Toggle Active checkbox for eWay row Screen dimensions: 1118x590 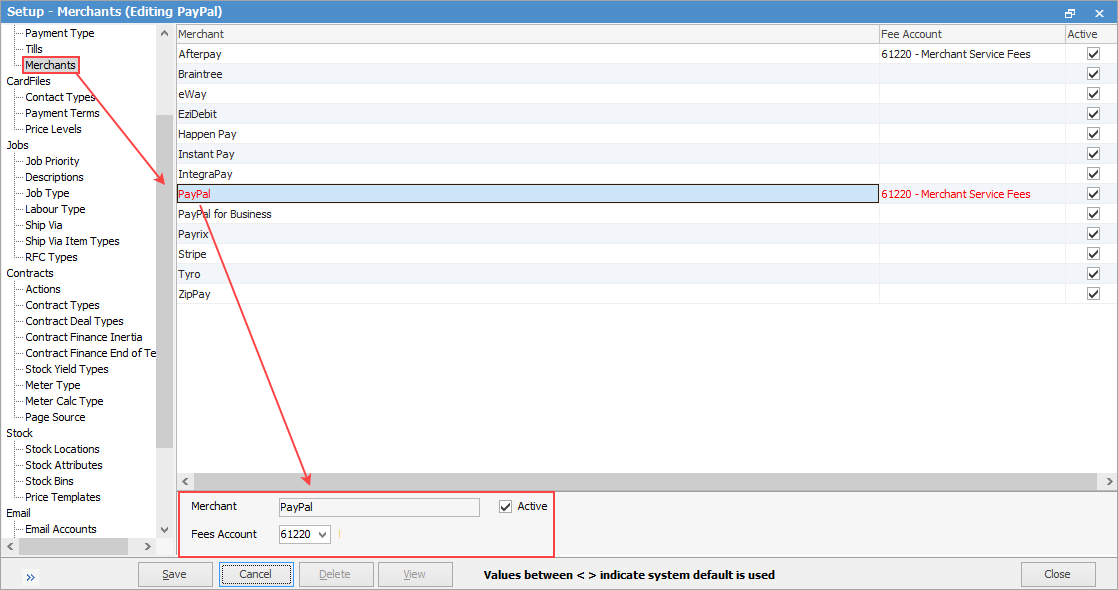[x=1093, y=93]
